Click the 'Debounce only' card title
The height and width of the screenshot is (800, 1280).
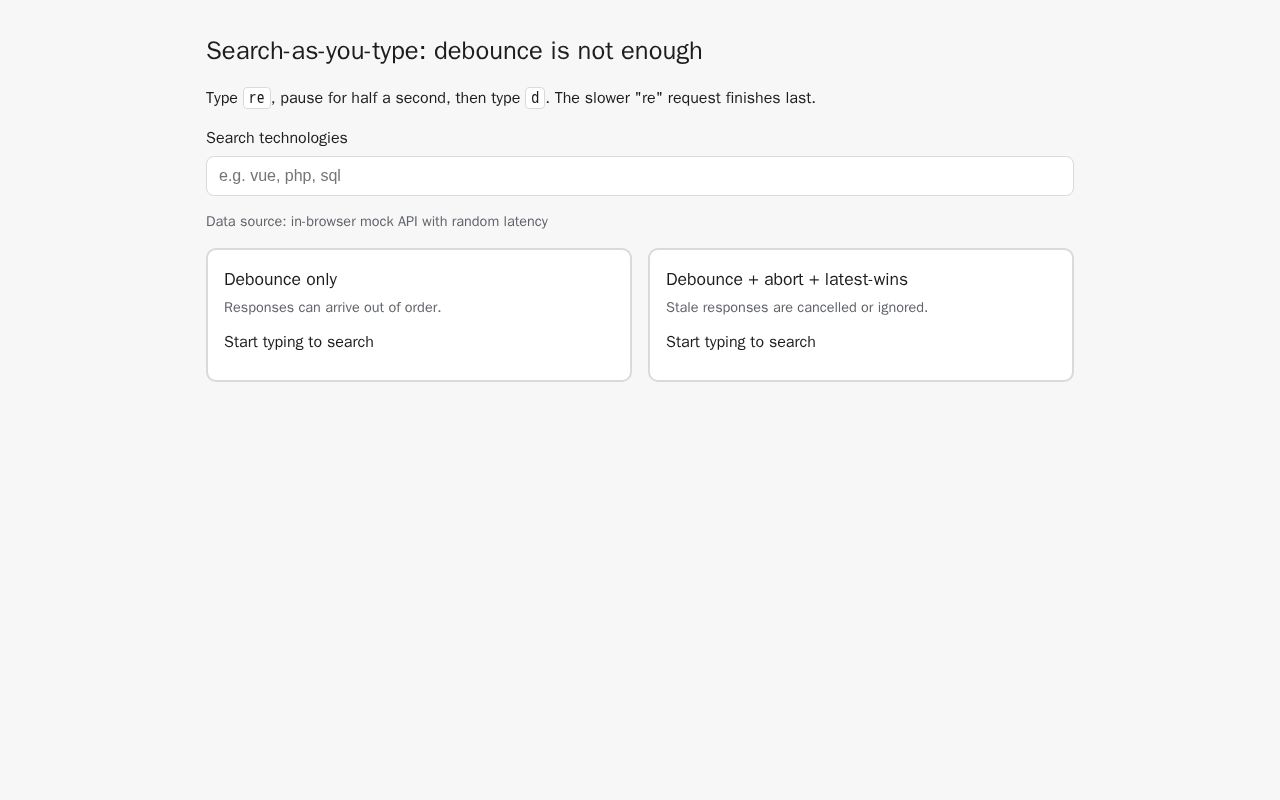(x=280, y=279)
